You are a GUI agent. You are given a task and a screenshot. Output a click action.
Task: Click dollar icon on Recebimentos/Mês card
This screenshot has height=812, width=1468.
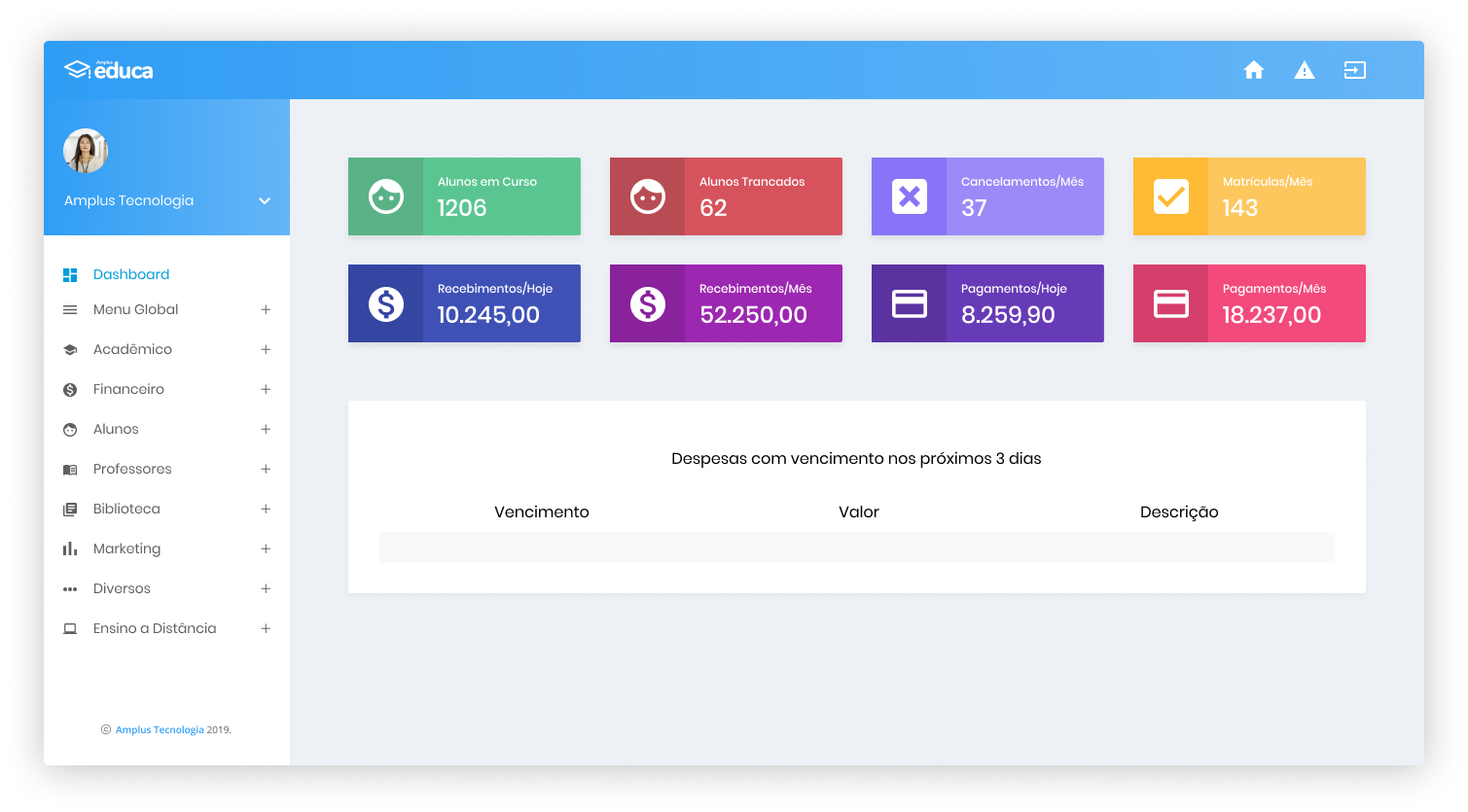click(648, 303)
